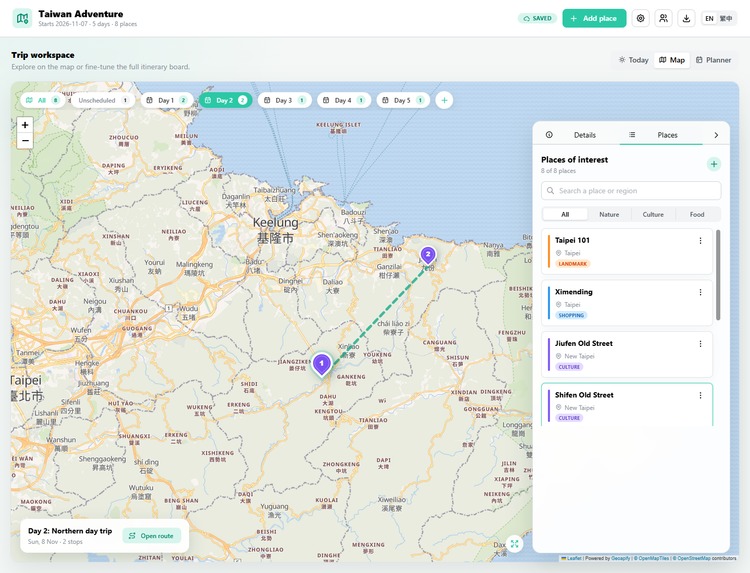Collapse side panel with right chevron

click(x=716, y=135)
